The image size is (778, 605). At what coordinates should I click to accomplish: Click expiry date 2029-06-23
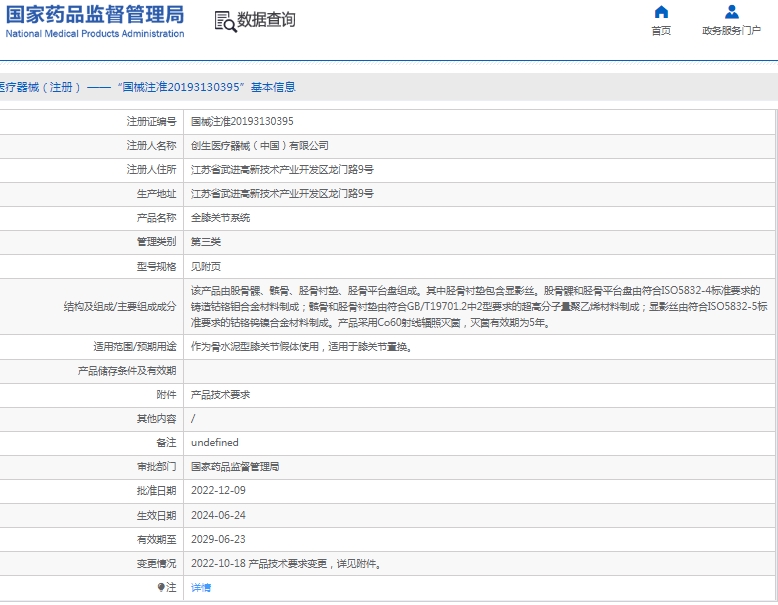tap(218, 539)
